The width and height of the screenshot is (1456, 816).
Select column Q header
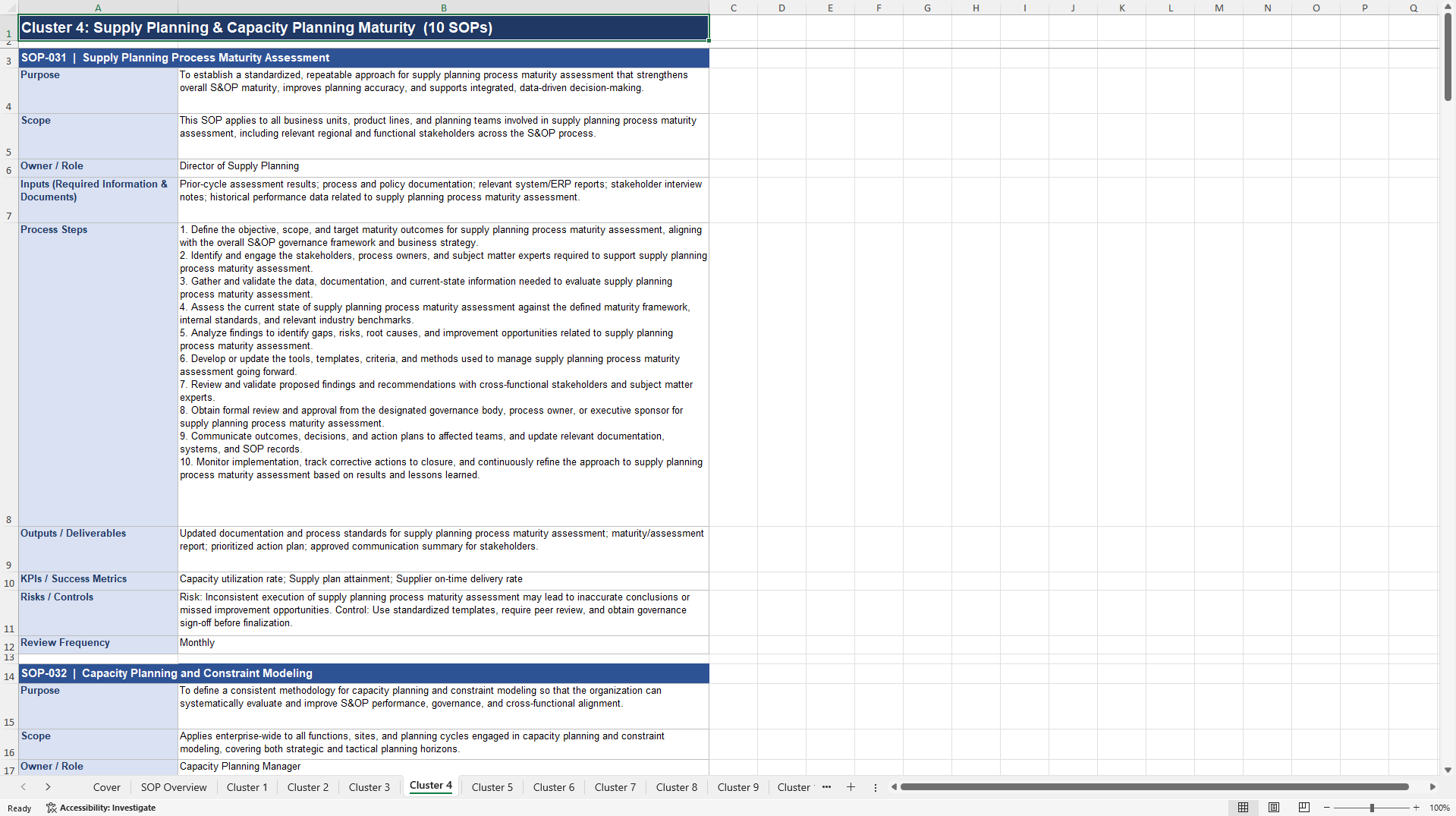pyautogui.click(x=1414, y=8)
